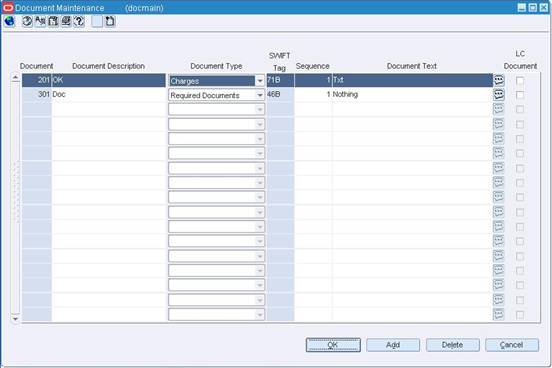Click SWIFT tag cell 46B
552x368 pixels.
[x=280, y=94]
